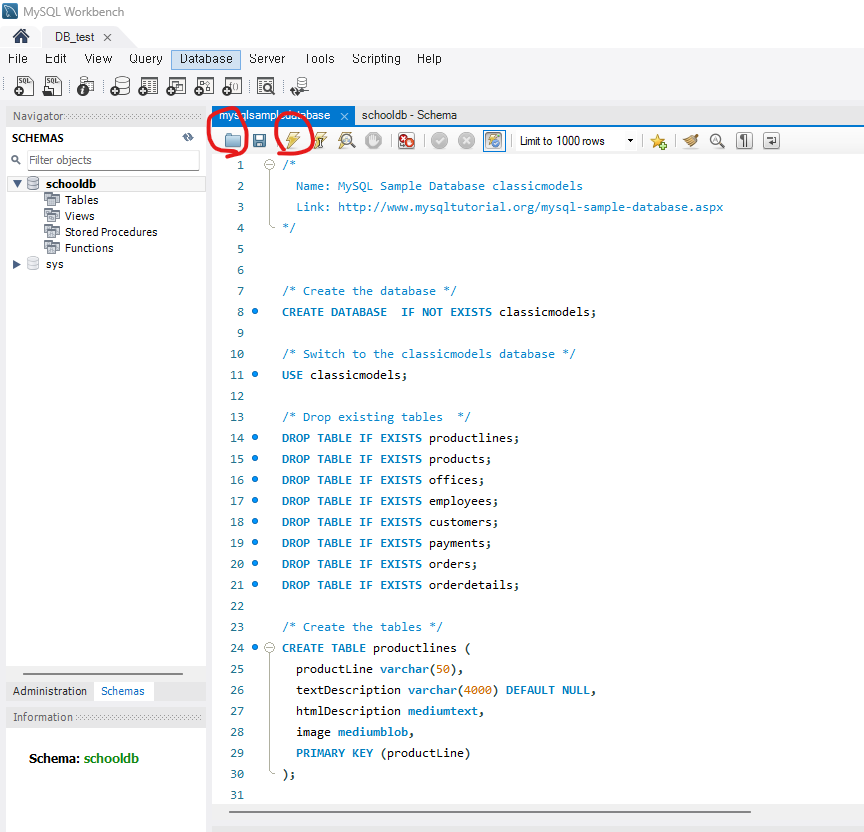Viewport: 864px width, 832px height.
Task: Click the navigator horizontal scrollbar
Action: (102, 673)
